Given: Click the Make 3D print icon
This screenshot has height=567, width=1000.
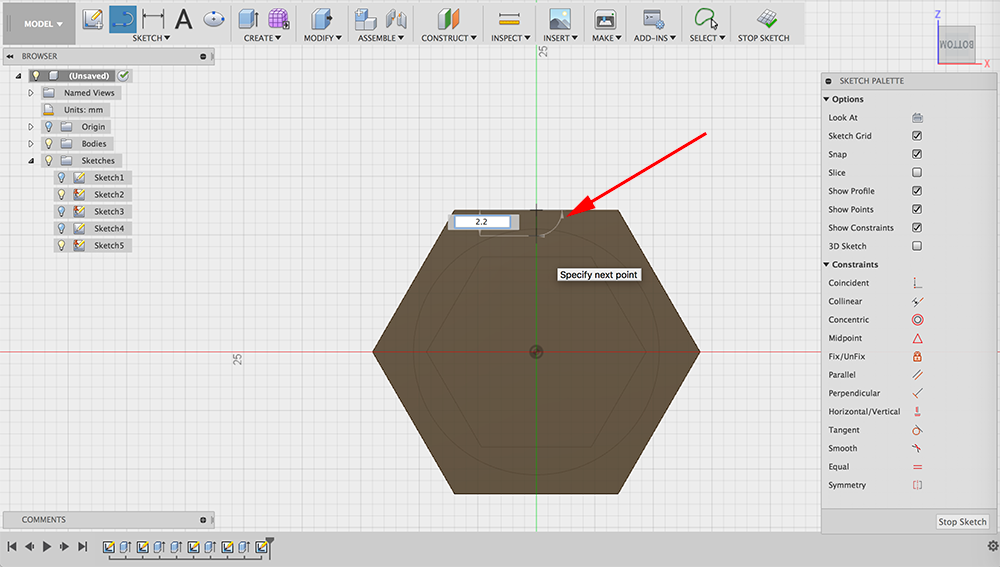Looking at the screenshot, I should [x=605, y=20].
